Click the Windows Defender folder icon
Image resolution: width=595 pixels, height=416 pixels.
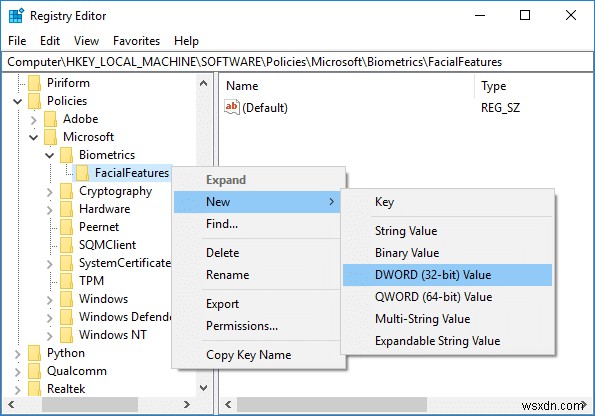(x=66, y=317)
